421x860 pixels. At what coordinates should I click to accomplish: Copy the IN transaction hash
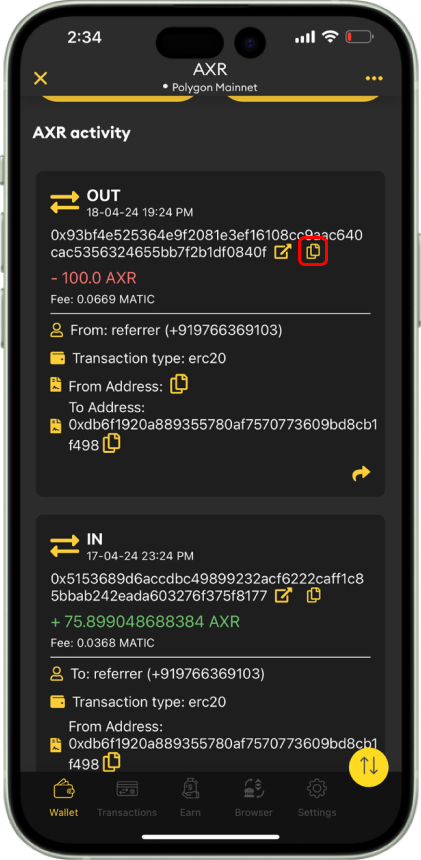point(313,595)
